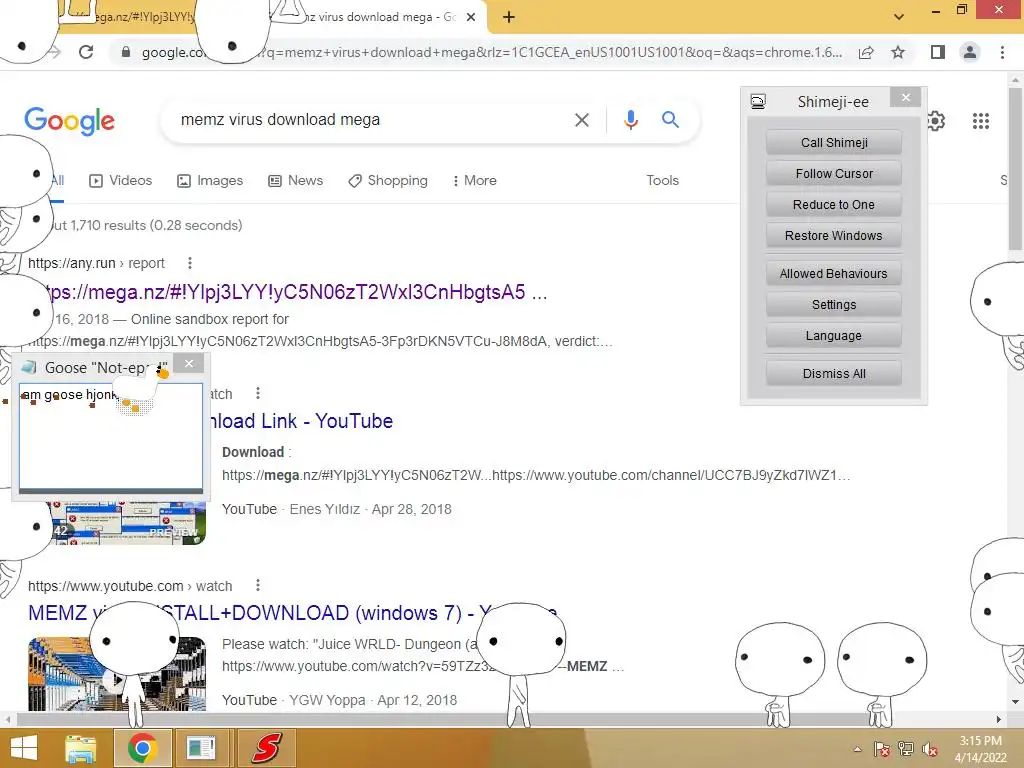Click the Call Shimeji button
Viewport: 1024px width, 768px height.
(834, 143)
